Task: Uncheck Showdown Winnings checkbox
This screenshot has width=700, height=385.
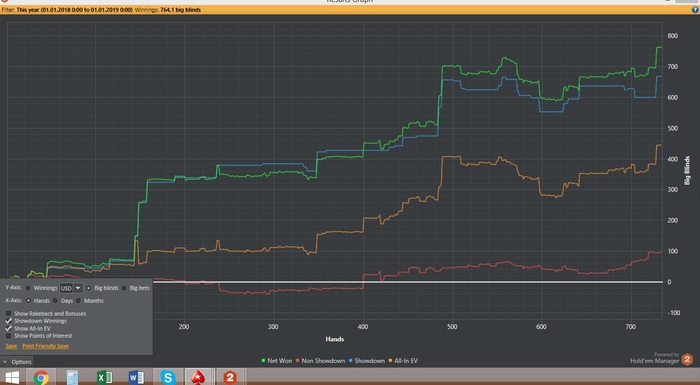Action: click(x=8, y=321)
